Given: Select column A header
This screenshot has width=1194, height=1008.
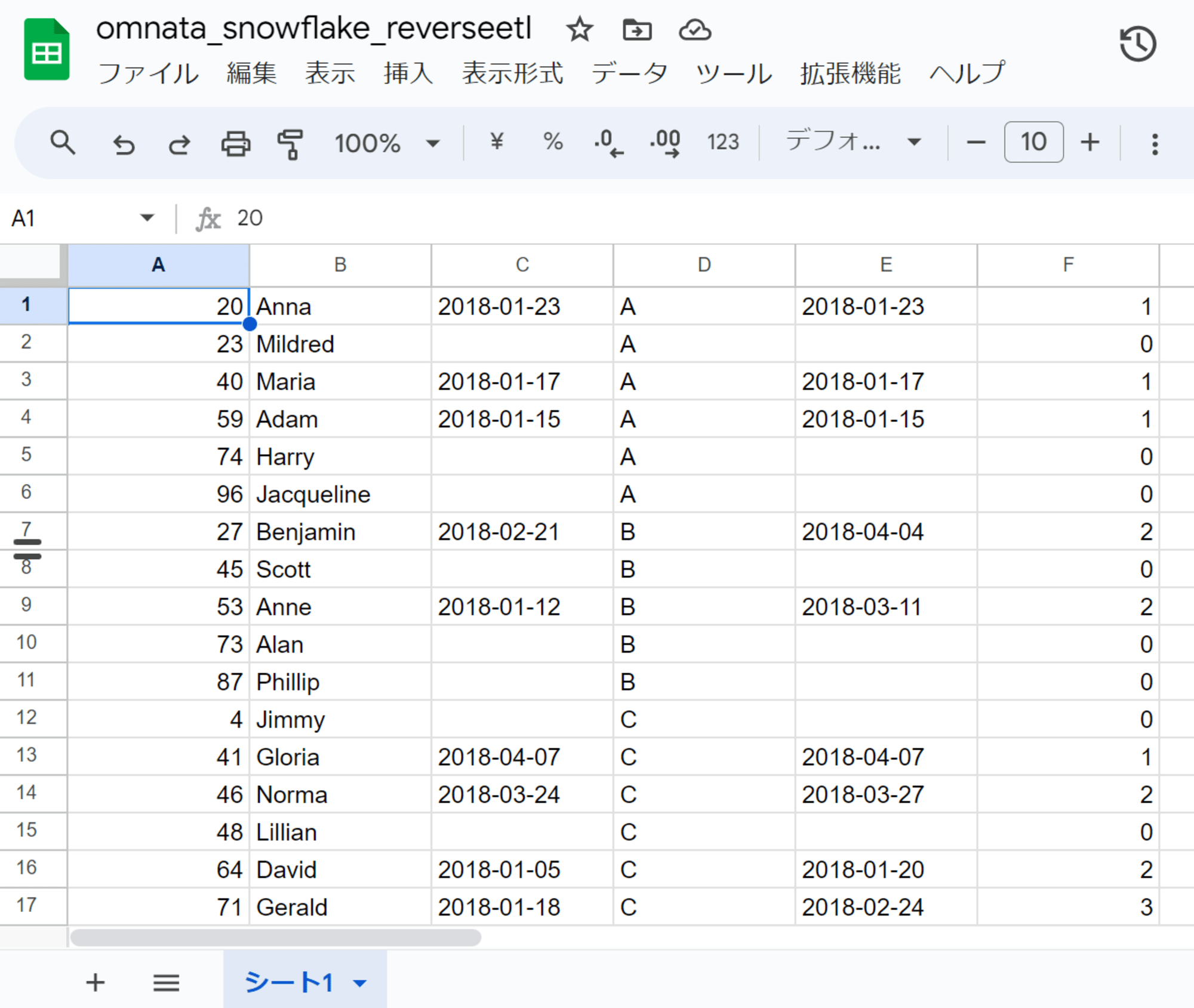Looking at the screenshot, I should [x=158, y=265].
